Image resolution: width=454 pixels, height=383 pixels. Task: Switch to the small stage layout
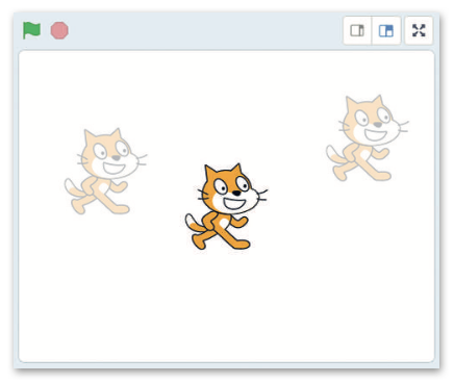[x=357, y=31]
